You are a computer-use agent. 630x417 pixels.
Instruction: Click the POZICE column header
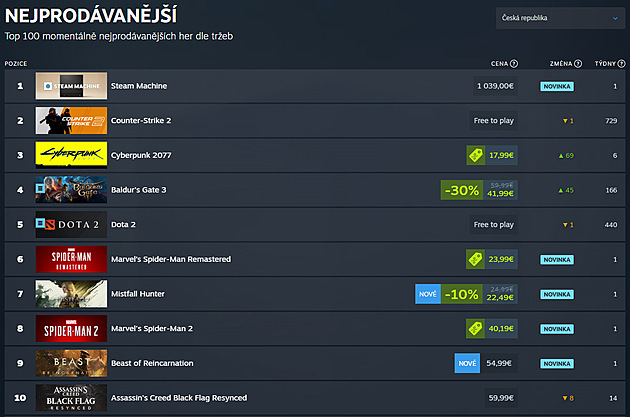tap(16, 63)
